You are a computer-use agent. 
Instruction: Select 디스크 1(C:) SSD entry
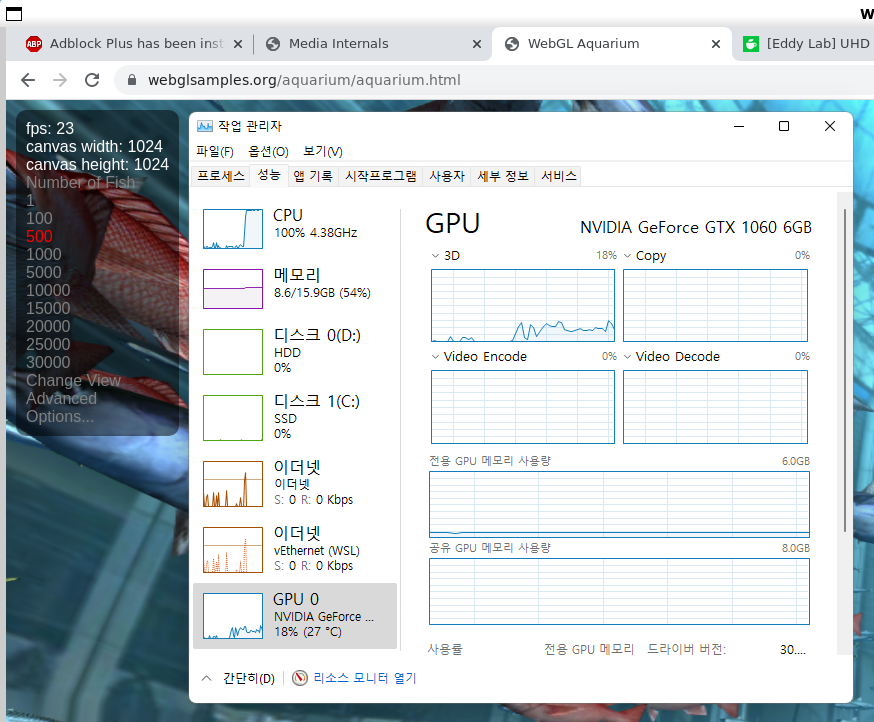[295, 418]
